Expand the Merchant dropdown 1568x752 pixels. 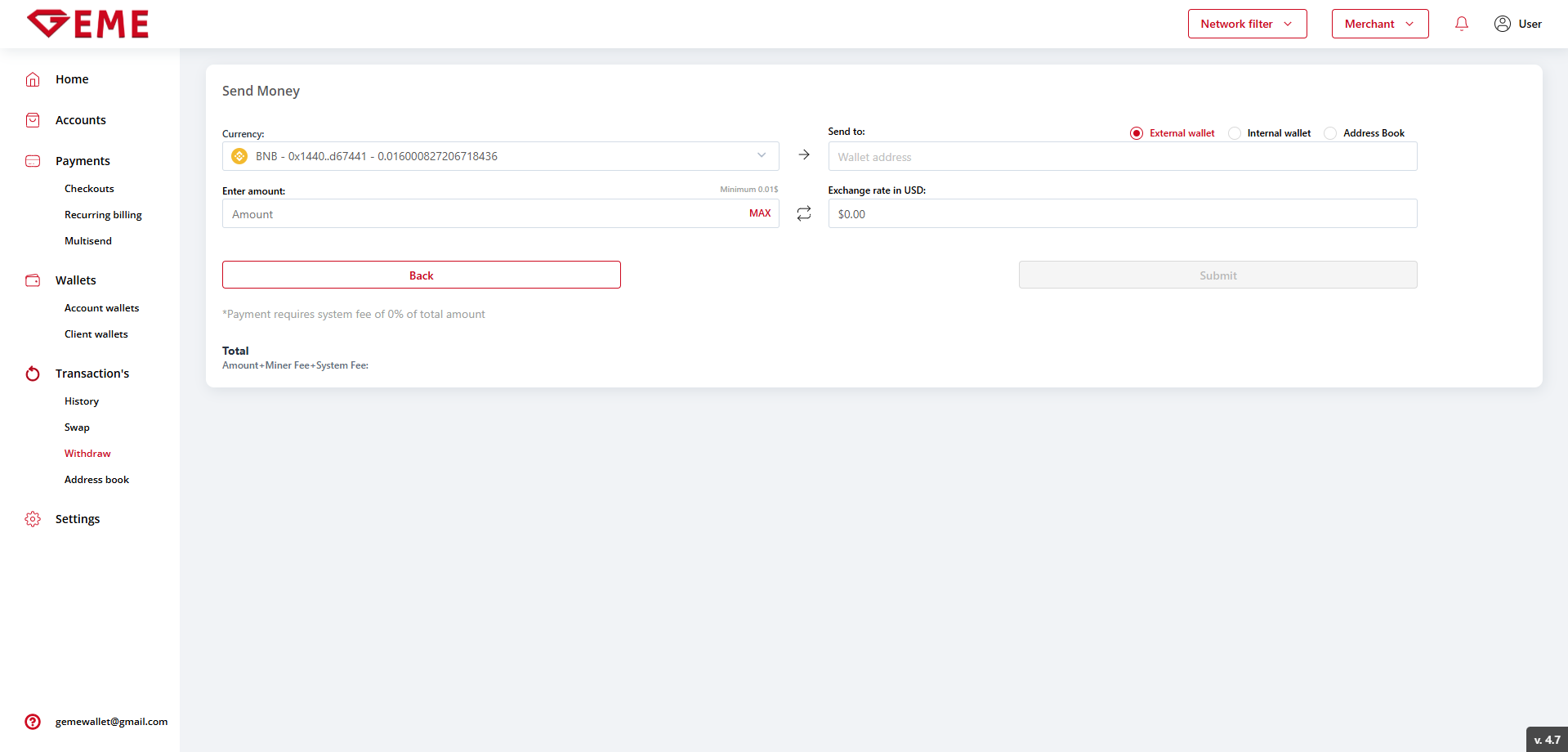(1379, 24)
